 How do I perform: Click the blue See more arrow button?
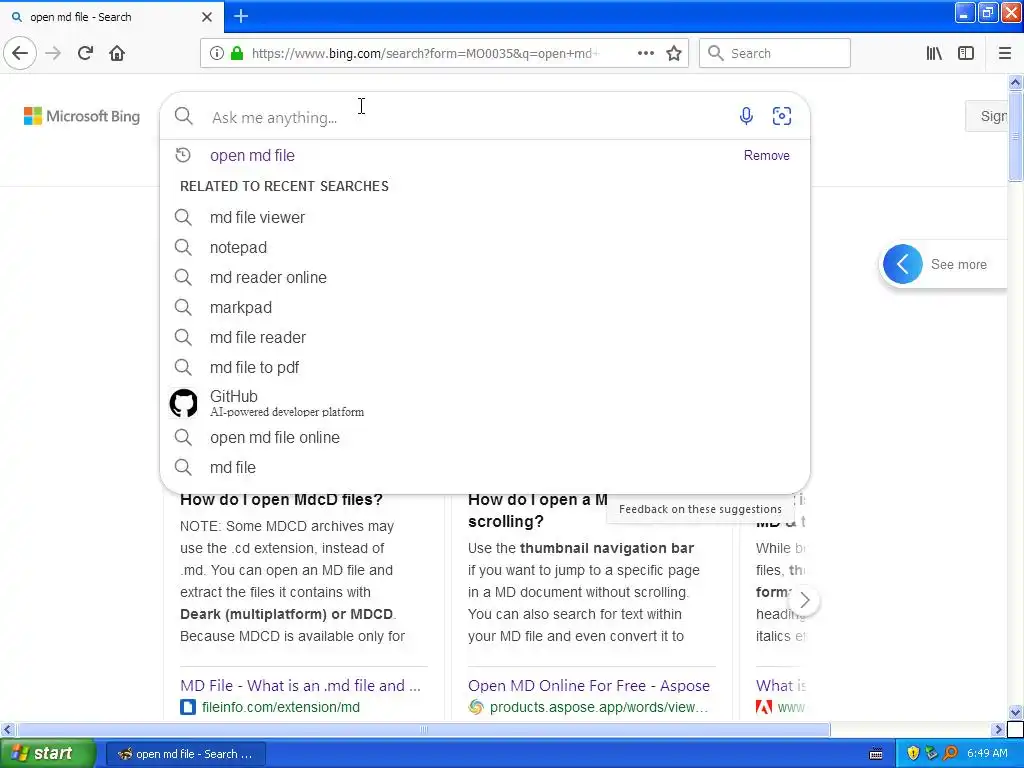coord(903,264)
